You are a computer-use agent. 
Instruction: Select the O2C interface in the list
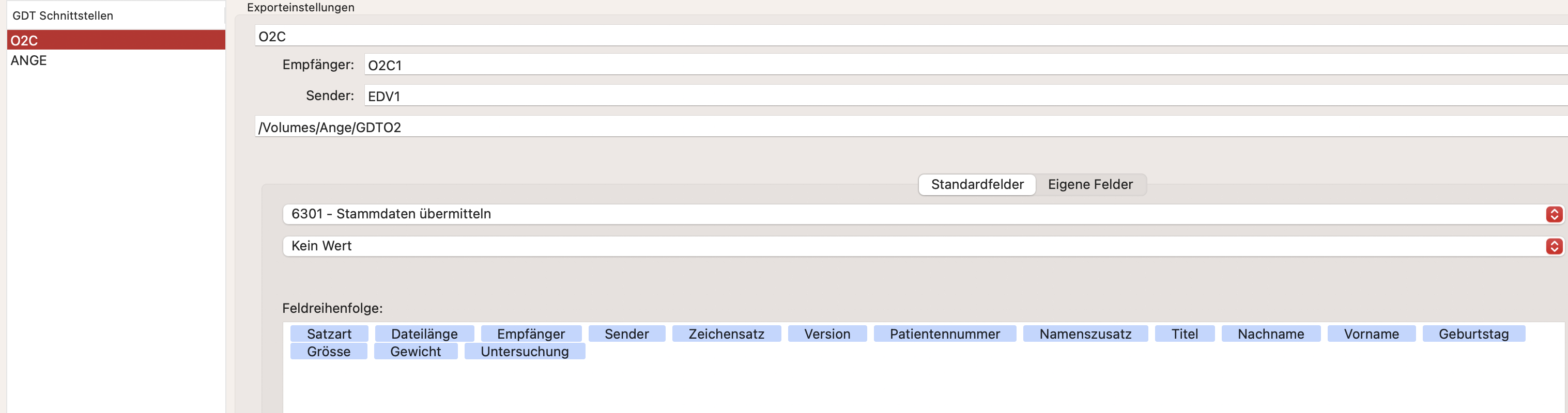coord(116,40)
